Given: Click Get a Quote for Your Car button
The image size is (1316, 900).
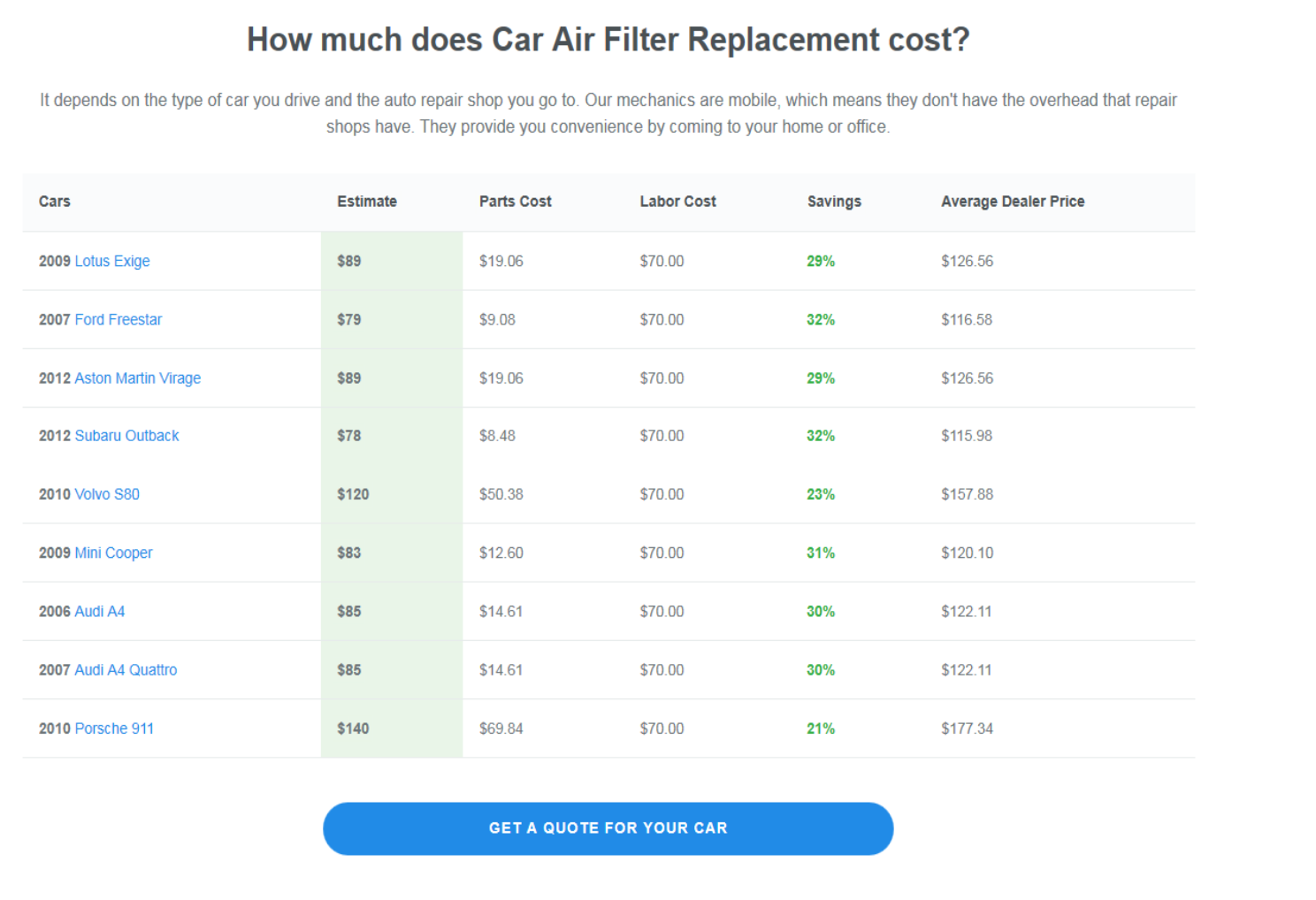Looking at the screenshot, I should click(608, 828).
